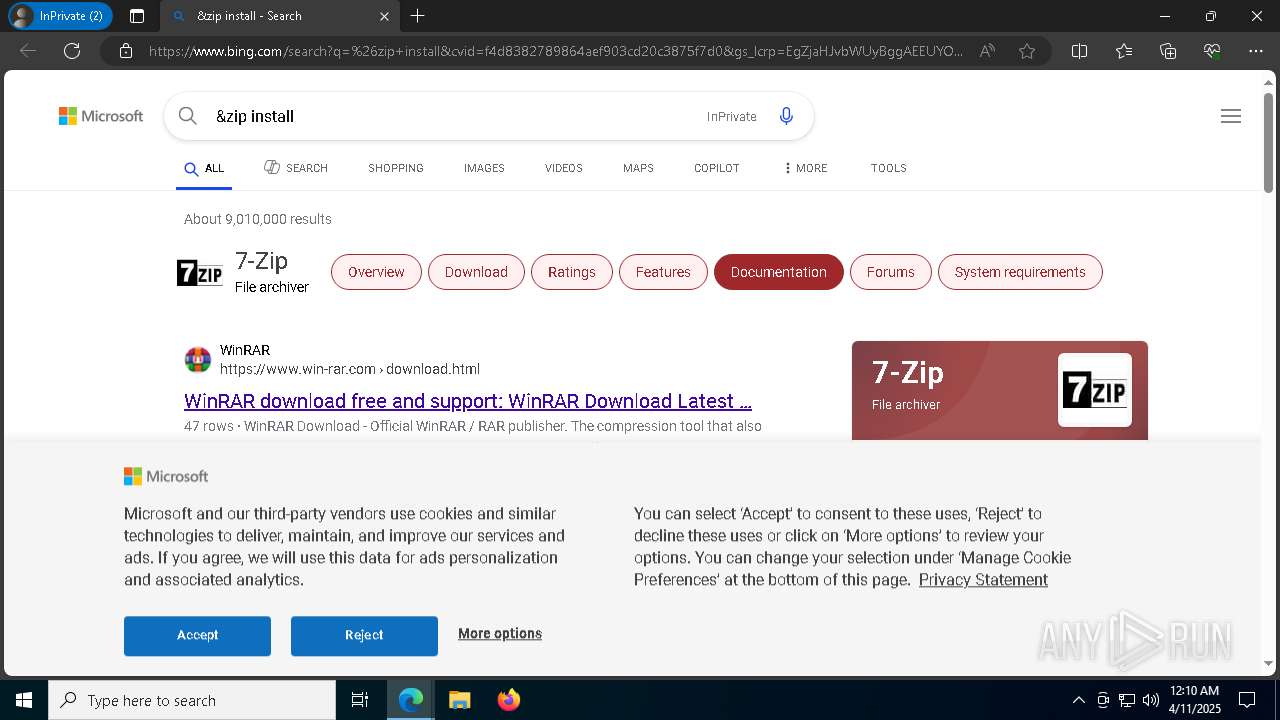Viewport: 1280px width, 720px height.
Task: Show hidden tray icons chevron
Action: pos(1078,700)
